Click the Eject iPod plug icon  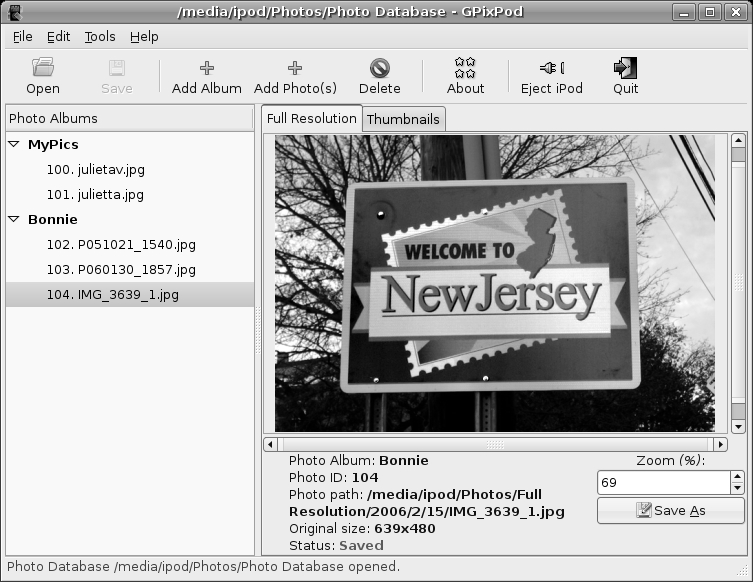(552, 68)
